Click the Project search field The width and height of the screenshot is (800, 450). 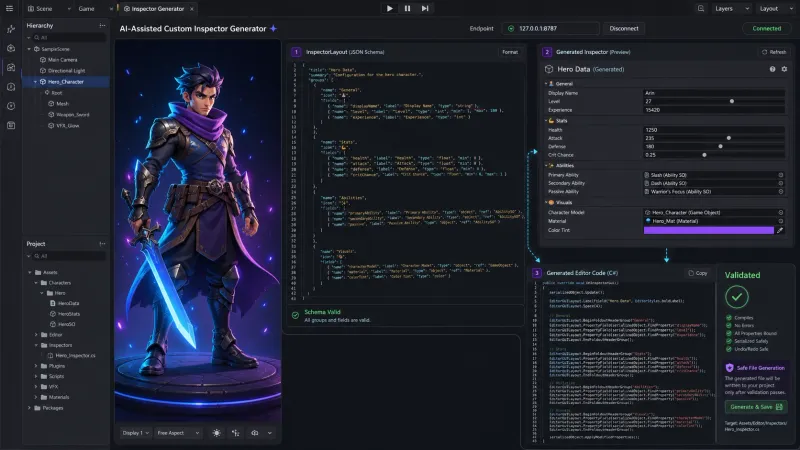click(x=69, y=256)
